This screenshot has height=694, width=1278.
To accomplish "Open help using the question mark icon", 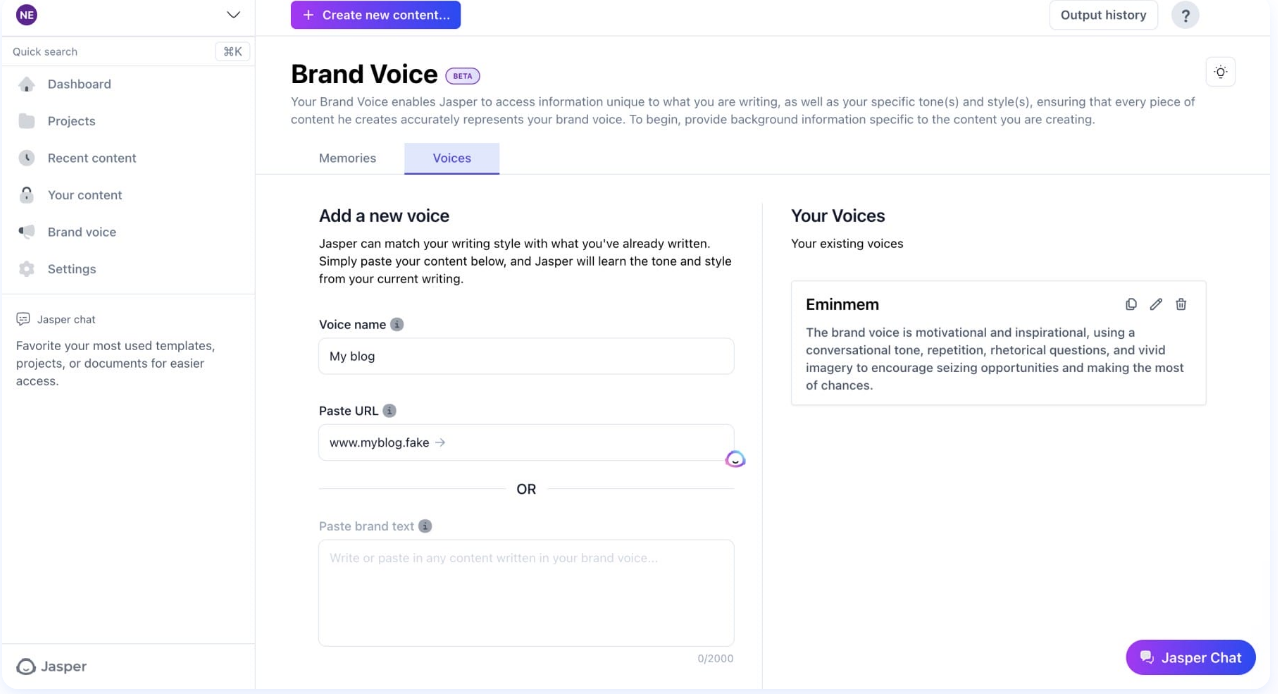I will point(1185,15).
